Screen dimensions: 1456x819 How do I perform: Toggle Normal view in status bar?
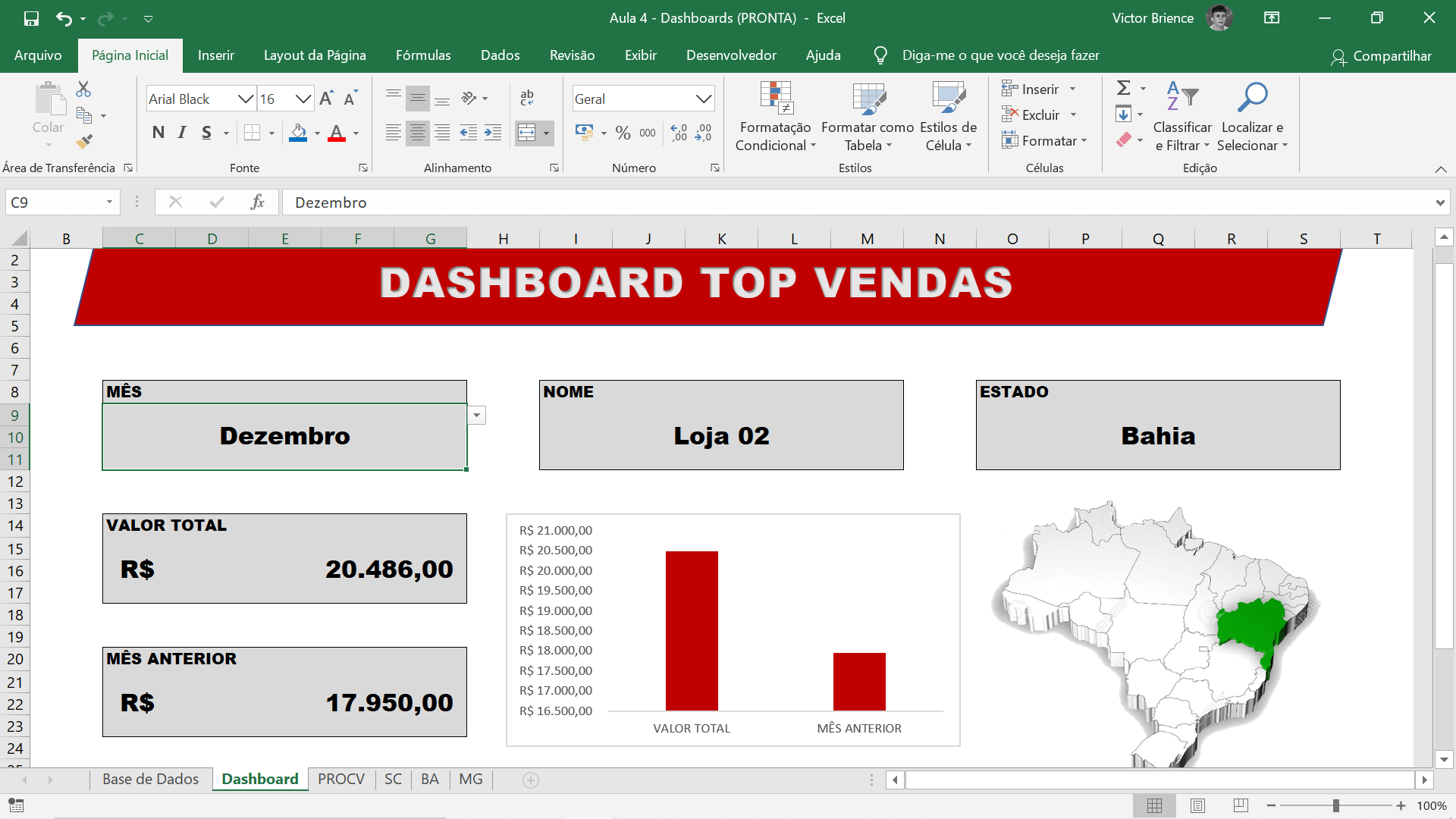pos(1154,805)
